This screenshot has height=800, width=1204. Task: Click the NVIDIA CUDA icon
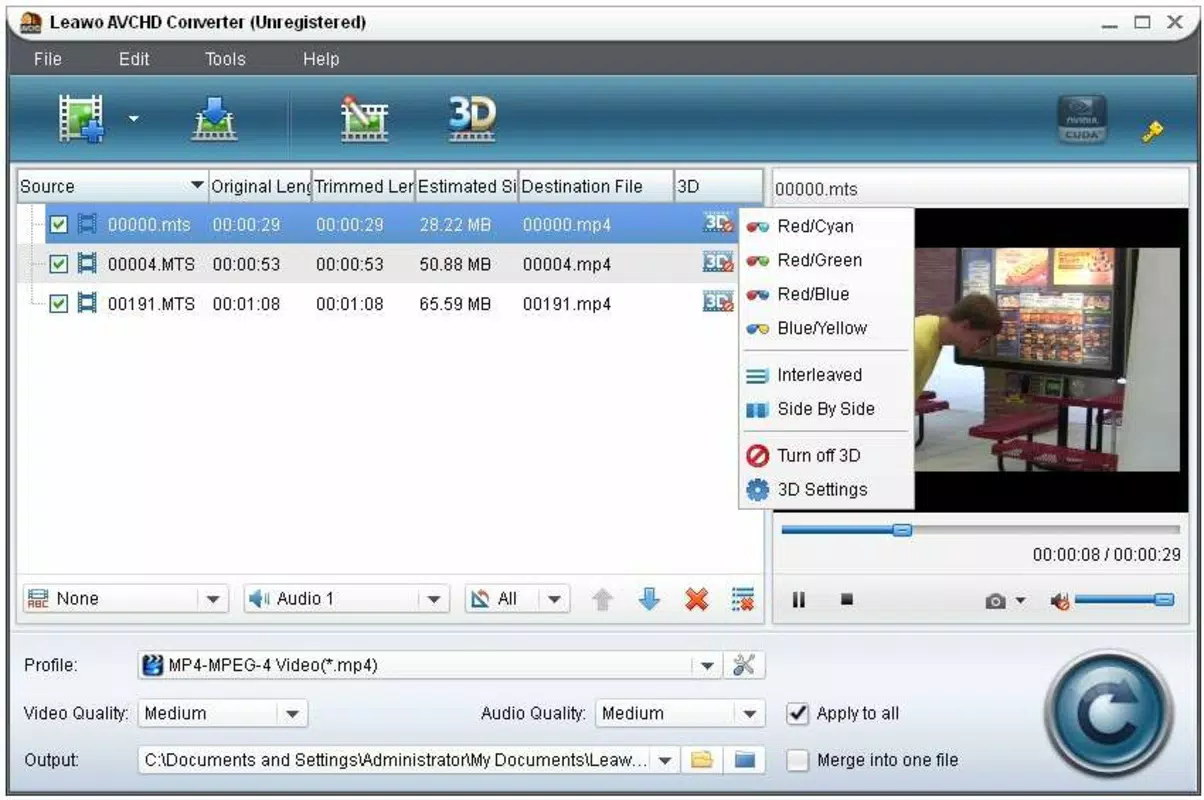pyautogui.click(x=1082, y=120)
